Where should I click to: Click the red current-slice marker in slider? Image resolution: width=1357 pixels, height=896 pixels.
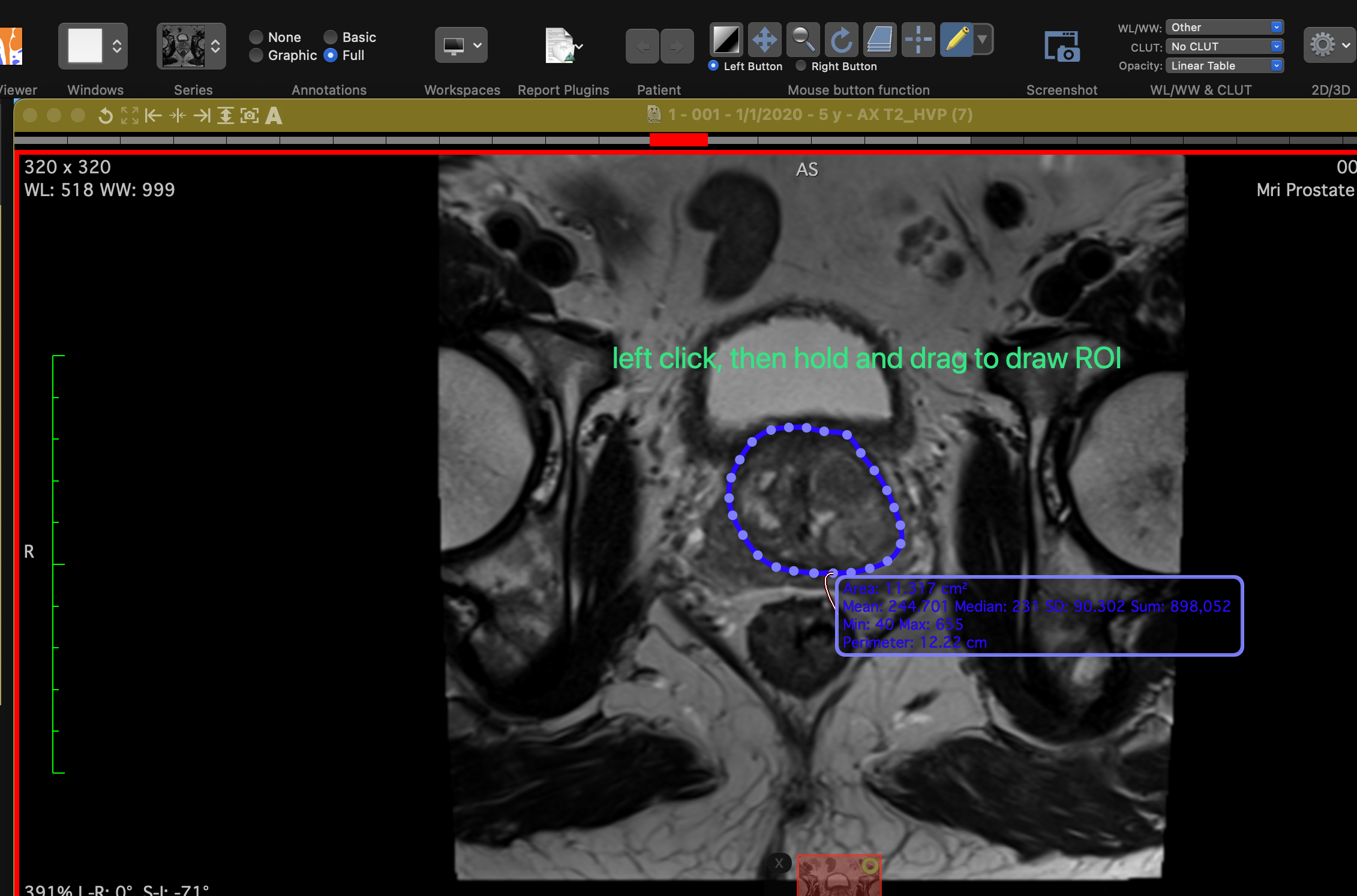pyautogui.click(x=678, y=140)
